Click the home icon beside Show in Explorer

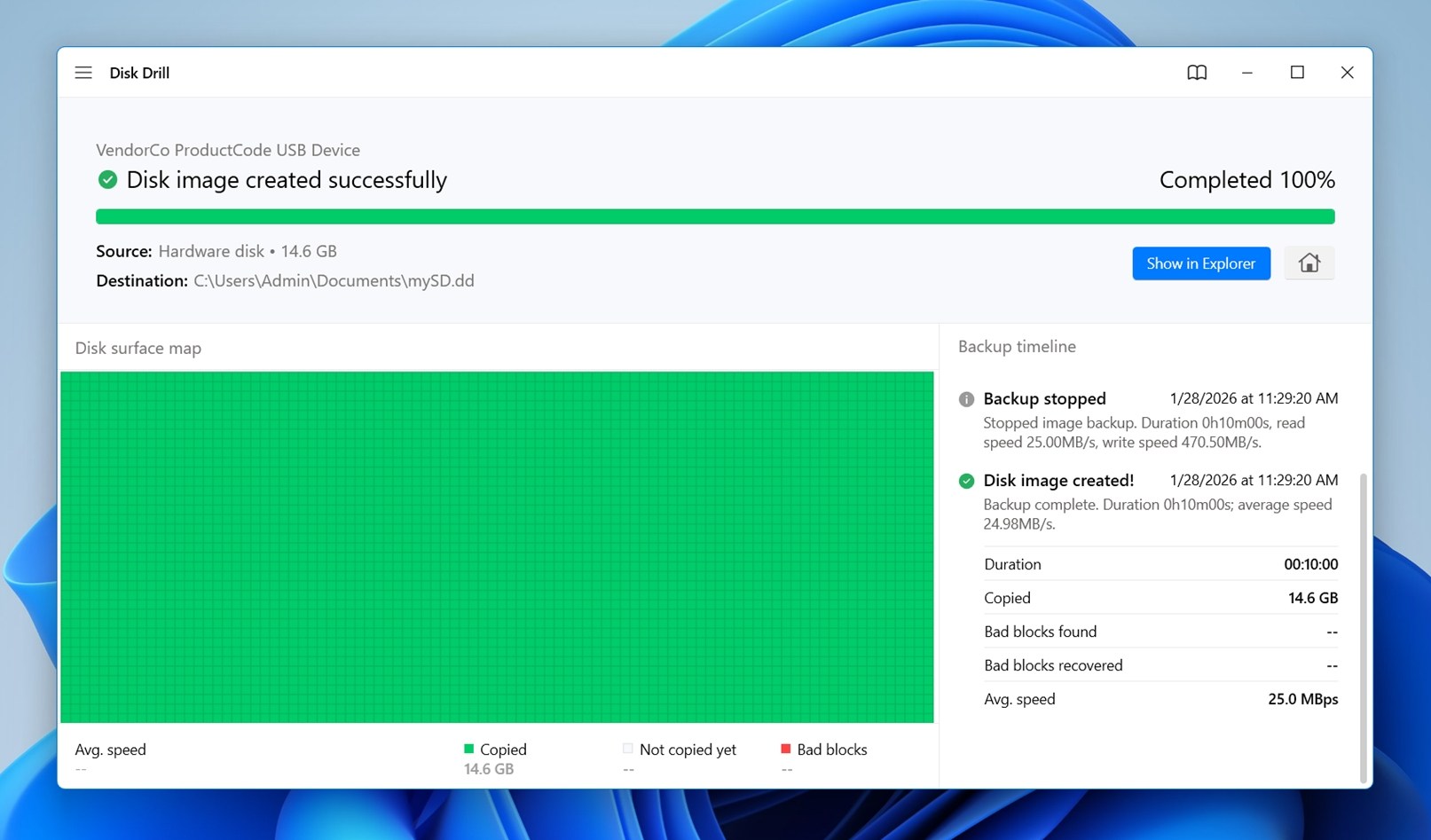pos(1309,263)
